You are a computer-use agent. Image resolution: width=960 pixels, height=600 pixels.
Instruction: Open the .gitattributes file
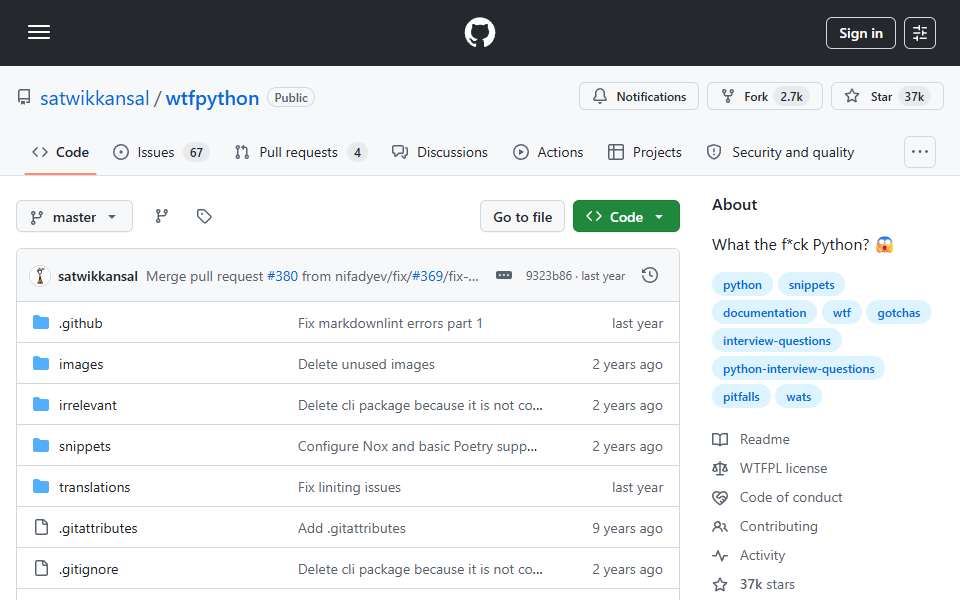[98, 528]
